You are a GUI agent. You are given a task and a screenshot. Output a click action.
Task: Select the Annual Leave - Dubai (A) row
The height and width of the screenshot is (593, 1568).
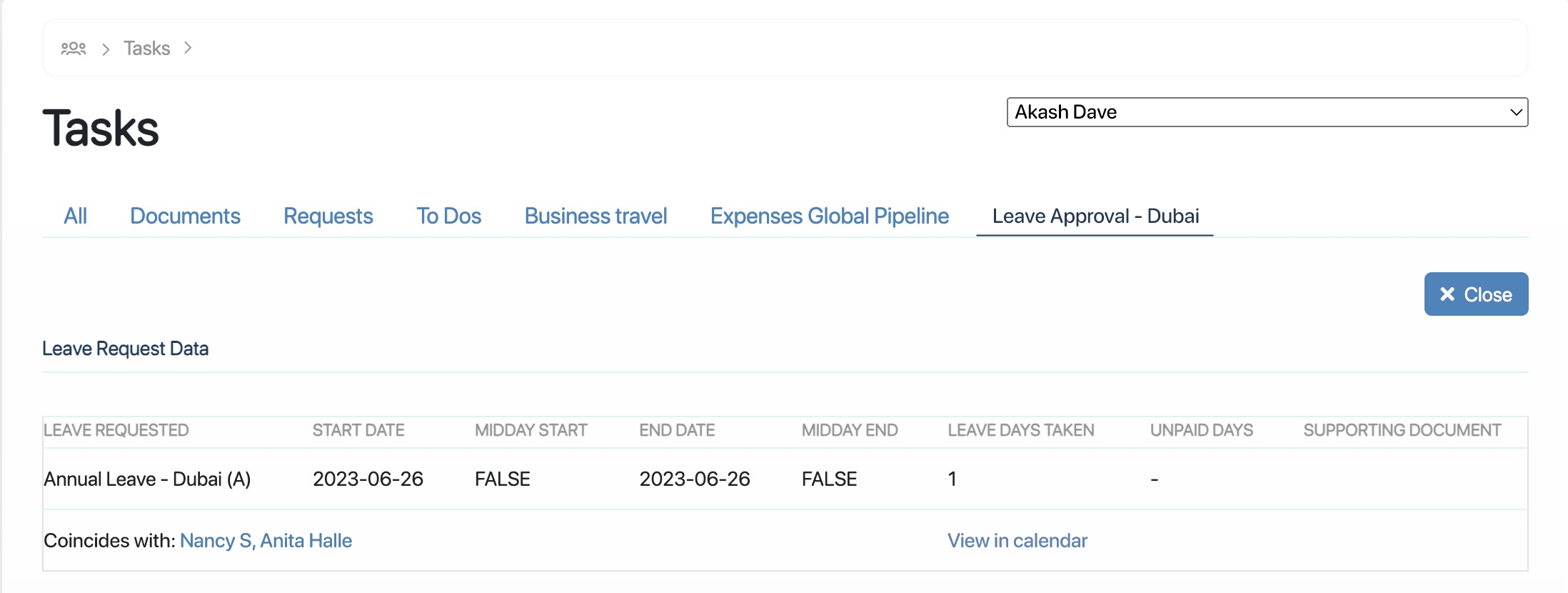(147, 479)
